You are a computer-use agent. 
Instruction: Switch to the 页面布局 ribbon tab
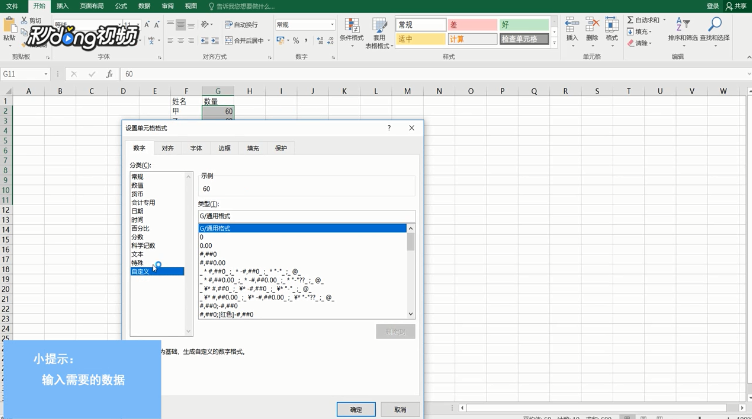(x=92, y=6)
